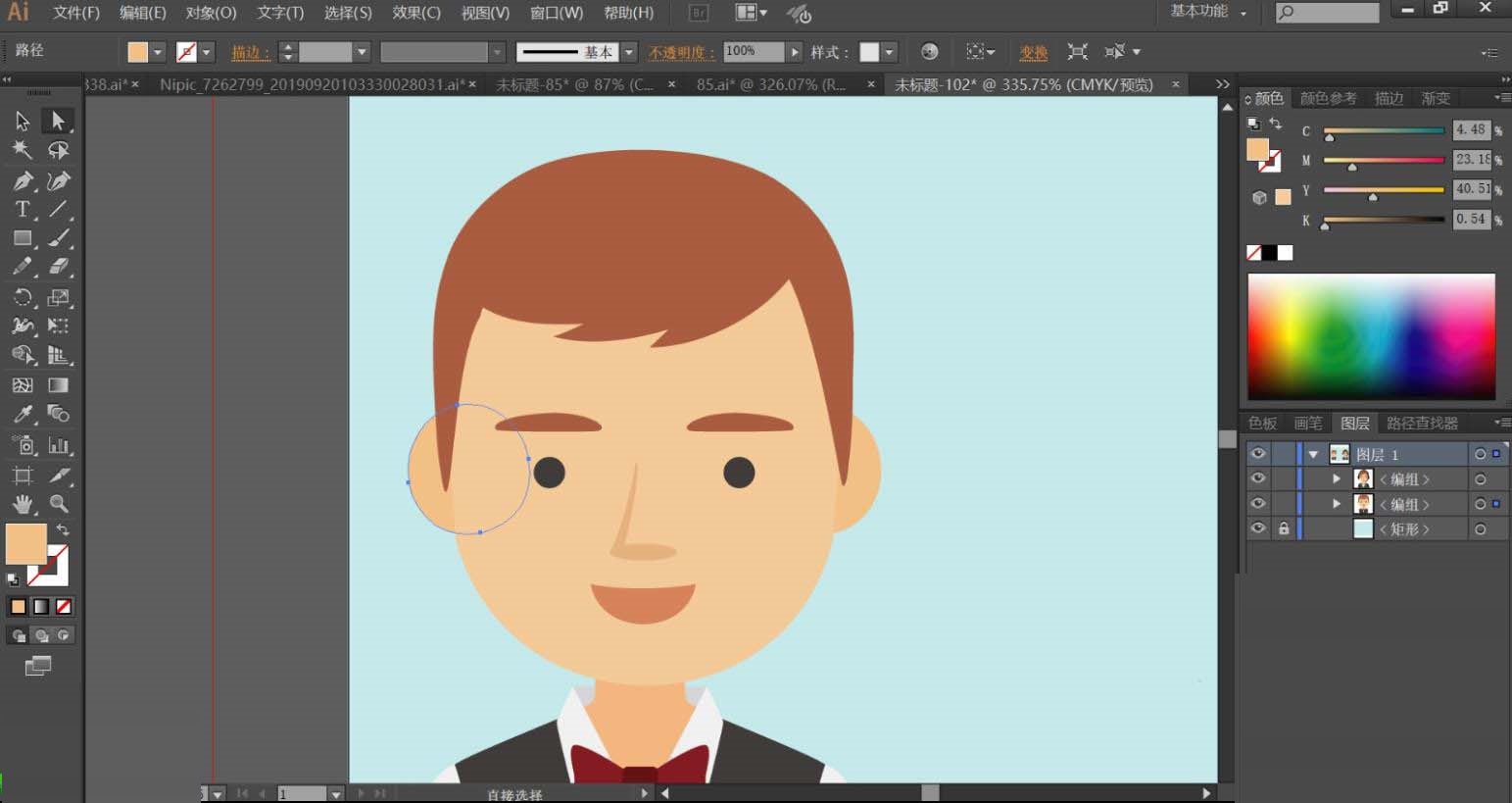Expand the first 编组 sublayer
Screen dimensions: 1512x803
coord(1337,479)
